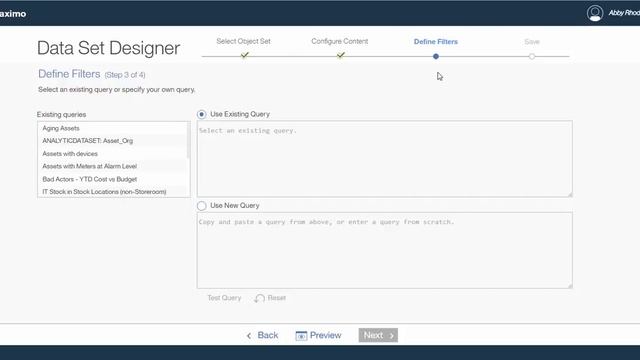The width and height of the screenshot is (640, 360).
Task: Open the user profile avatar icon
Action: coord(595,13)
